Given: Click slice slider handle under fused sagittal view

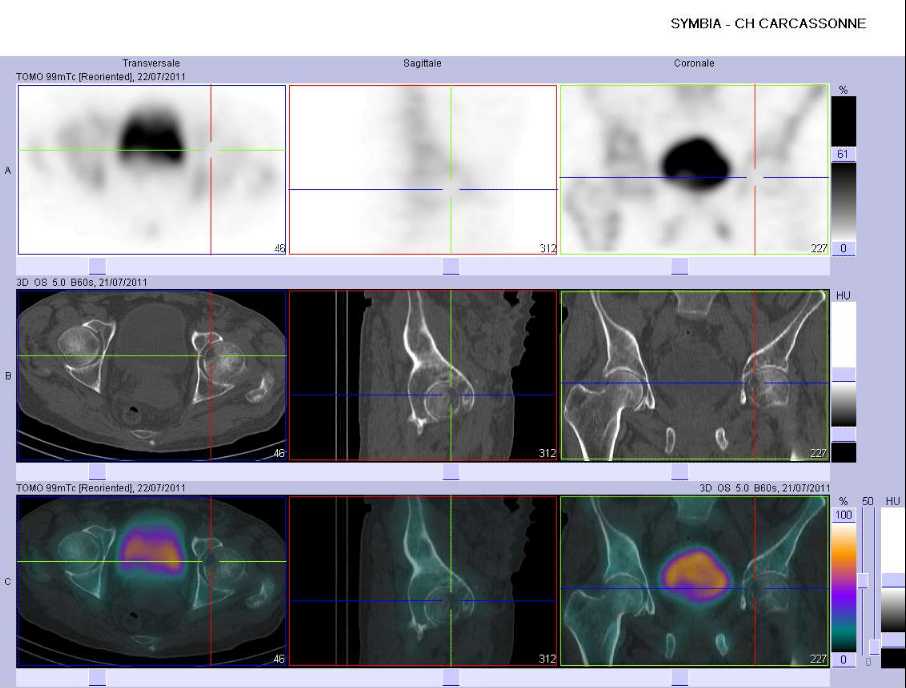Looking at the screenshot, I should point(451,678).
